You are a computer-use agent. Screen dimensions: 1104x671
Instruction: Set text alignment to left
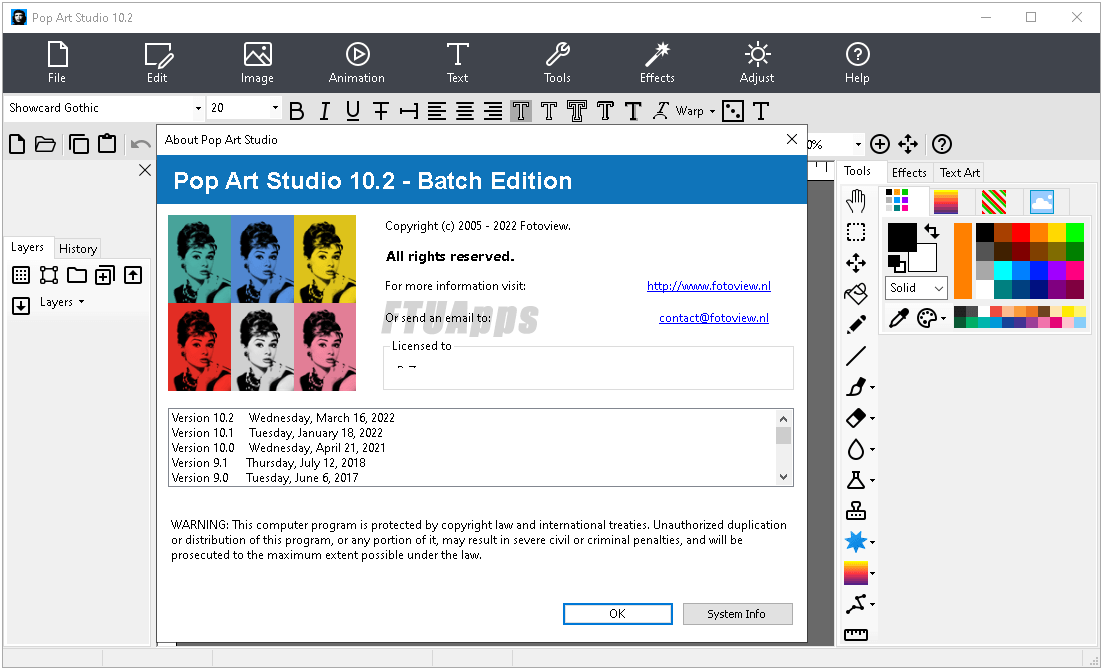coord(437,111)
